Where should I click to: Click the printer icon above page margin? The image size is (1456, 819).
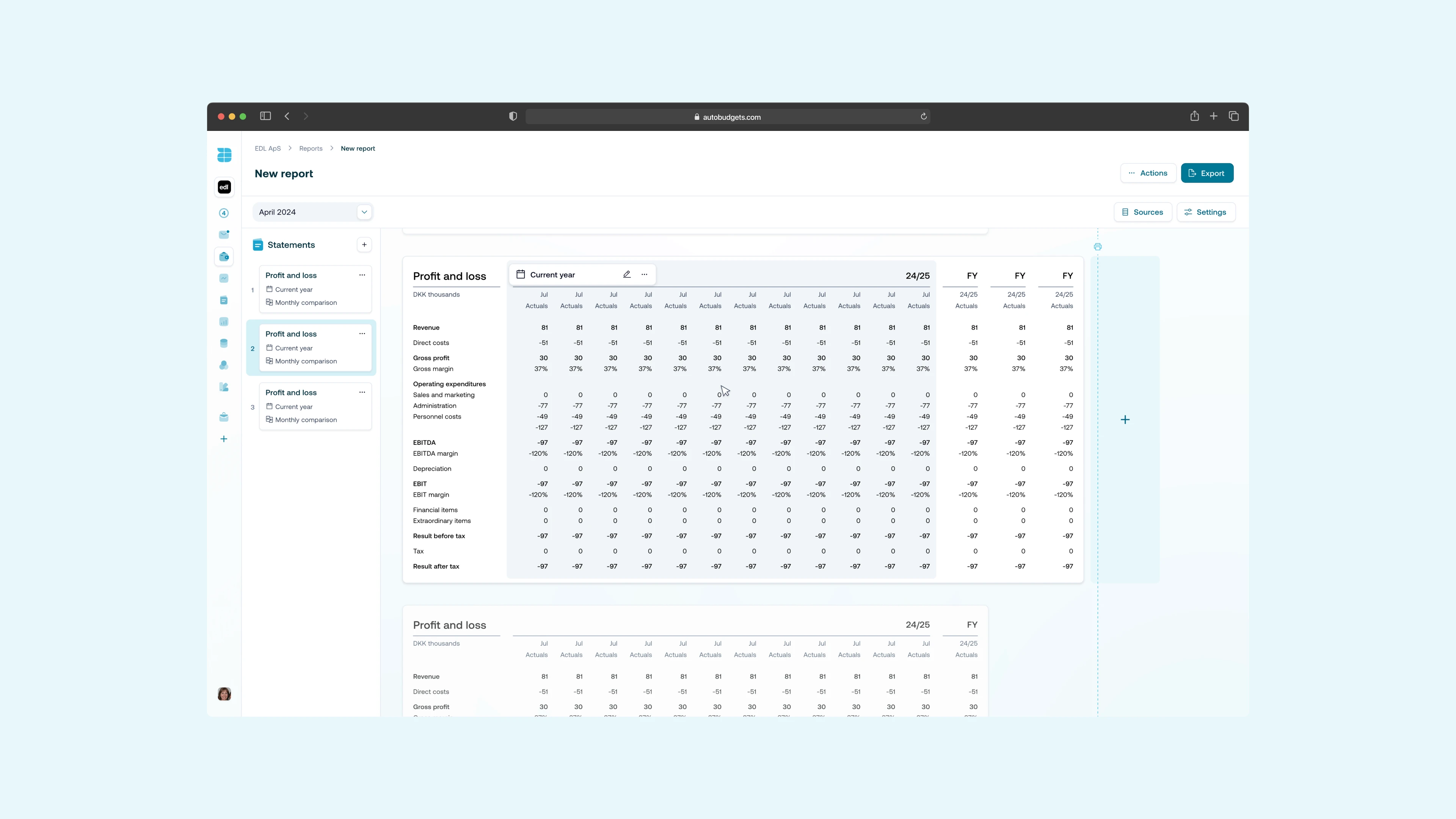[1098, 247]
